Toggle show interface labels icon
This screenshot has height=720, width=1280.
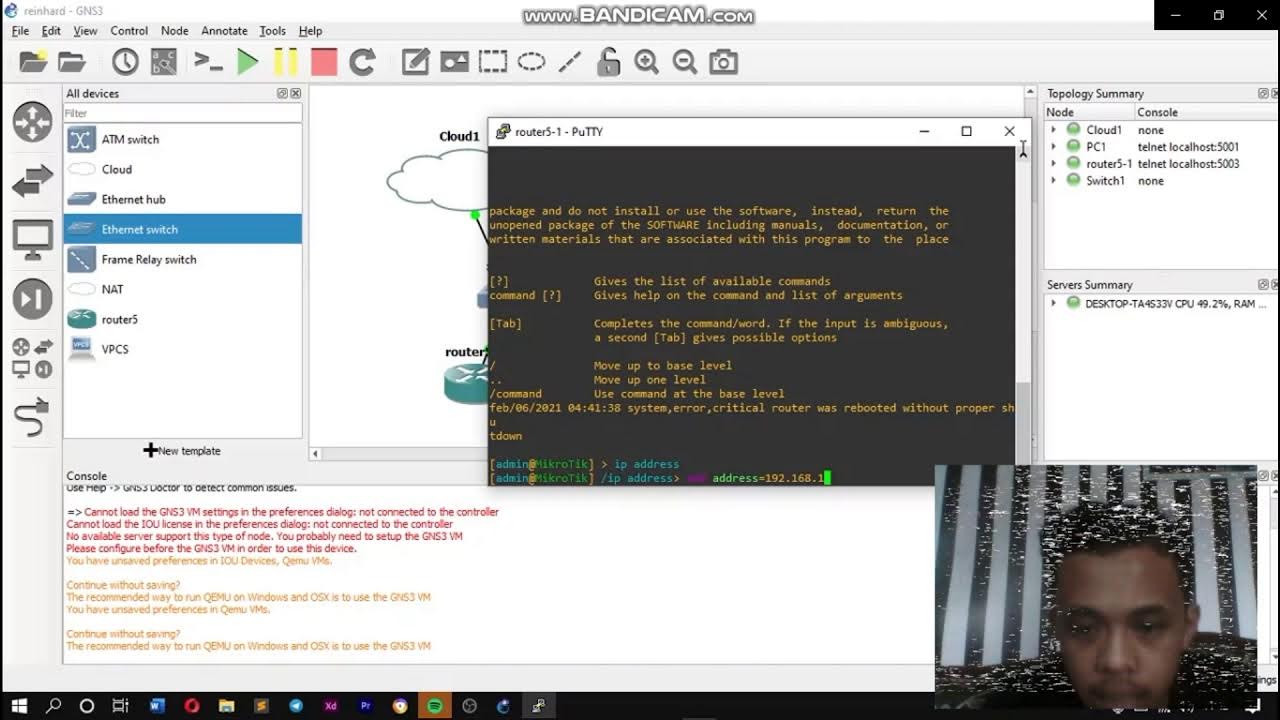click(x=163, y=62)
